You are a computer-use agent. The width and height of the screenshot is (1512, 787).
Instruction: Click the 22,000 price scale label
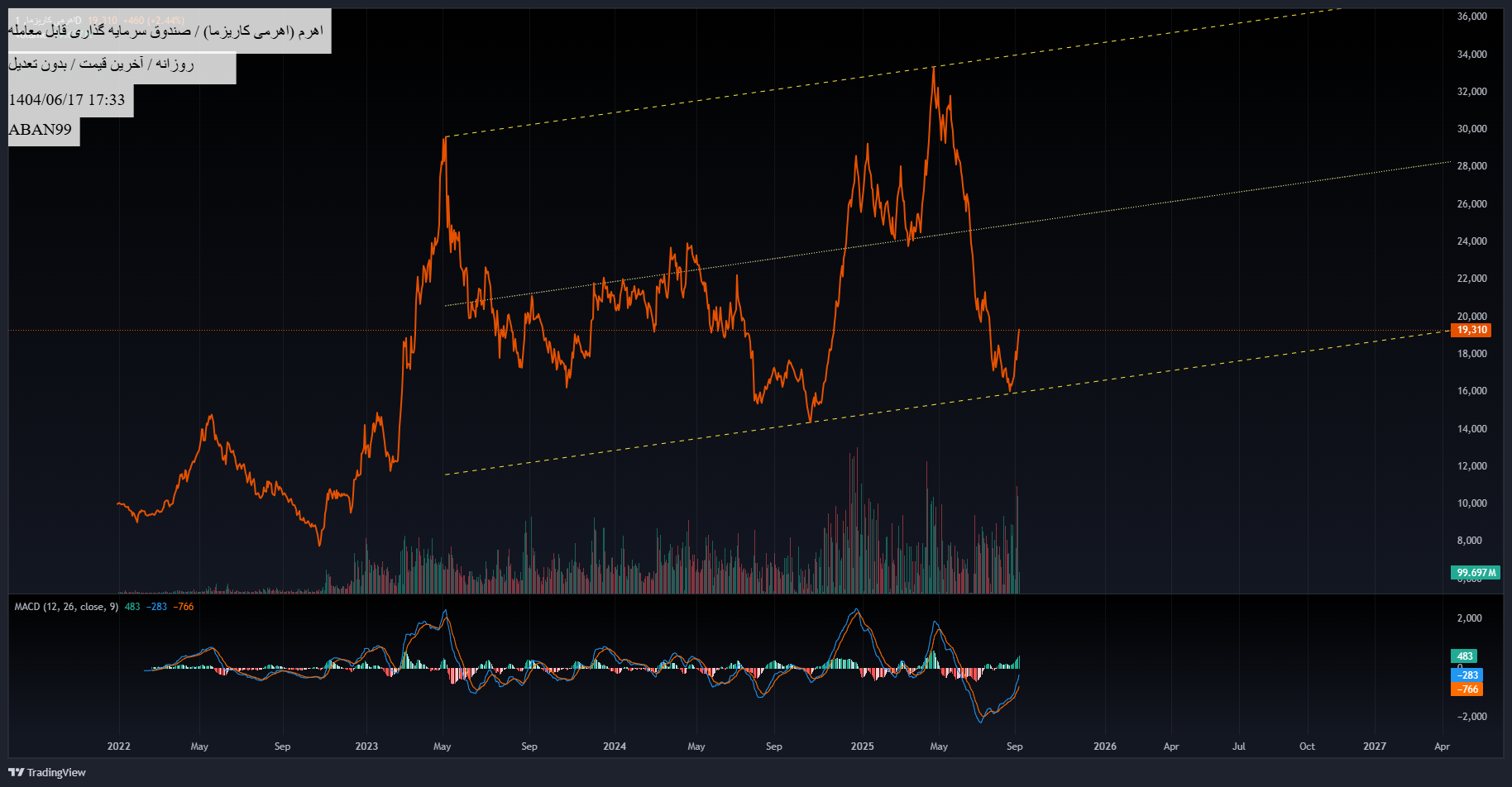point(1471,279)
